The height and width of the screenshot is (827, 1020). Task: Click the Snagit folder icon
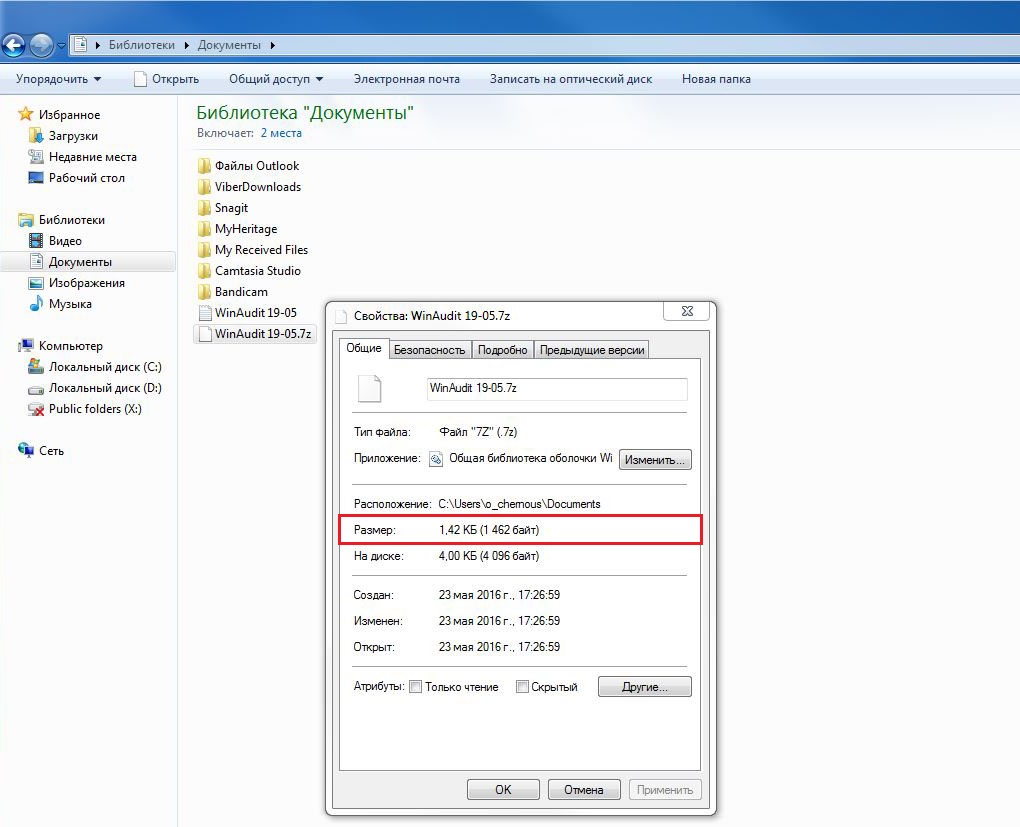(x=204, y=208)
